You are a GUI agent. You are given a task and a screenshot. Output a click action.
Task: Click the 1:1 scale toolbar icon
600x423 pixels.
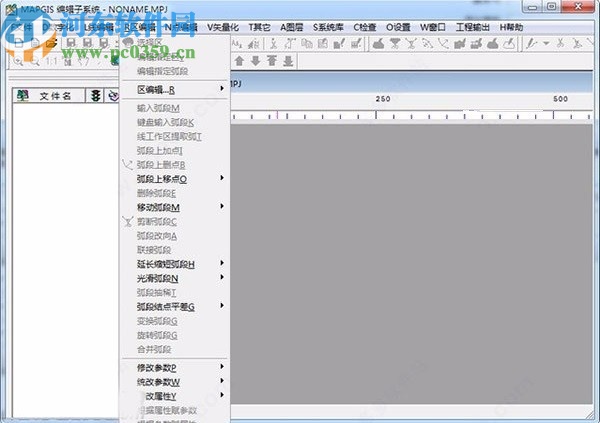click(x=51, y=61)
